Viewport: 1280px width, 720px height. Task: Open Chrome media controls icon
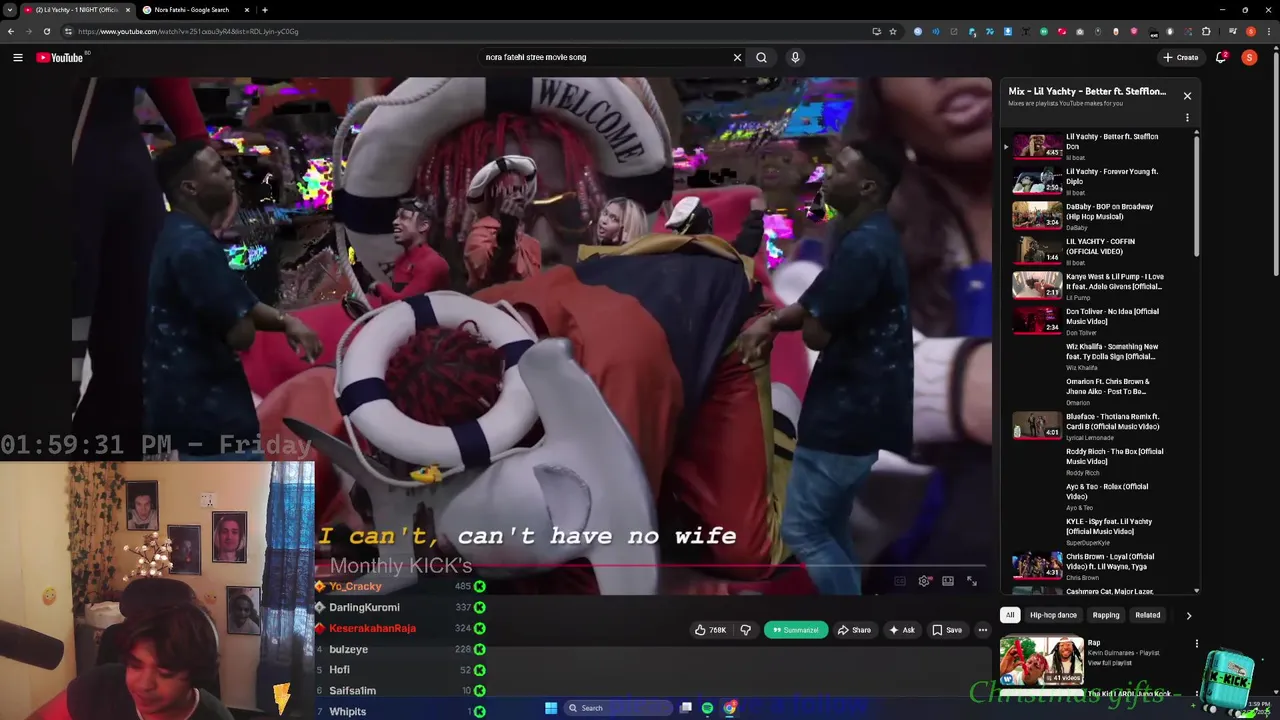click(1233, 31)
